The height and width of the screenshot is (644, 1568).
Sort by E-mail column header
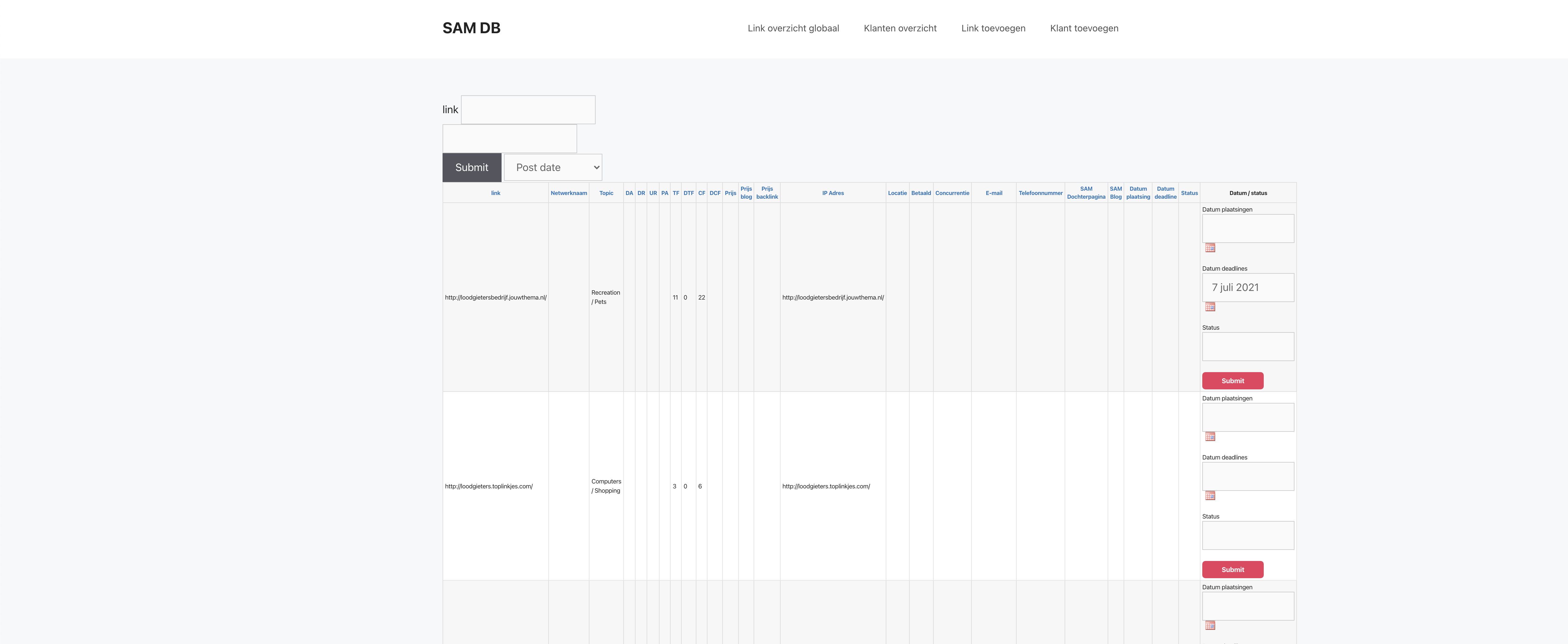(994, 193)
